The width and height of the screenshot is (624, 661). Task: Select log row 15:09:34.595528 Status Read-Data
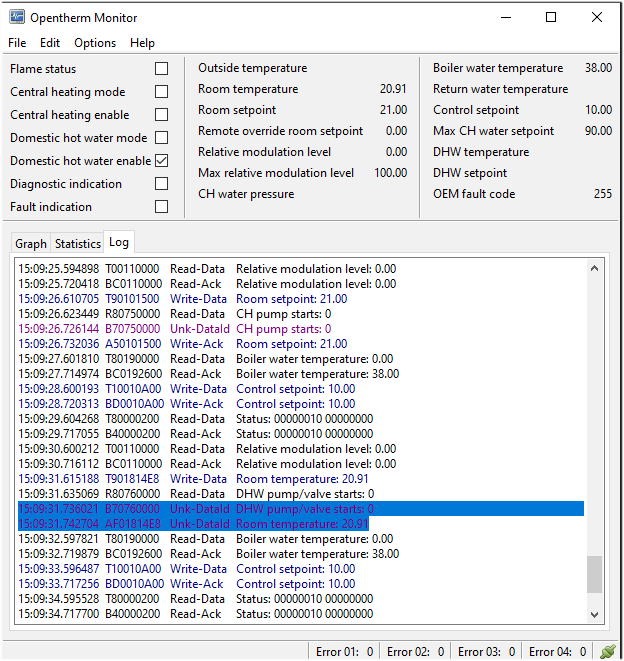tap(301, 599)
